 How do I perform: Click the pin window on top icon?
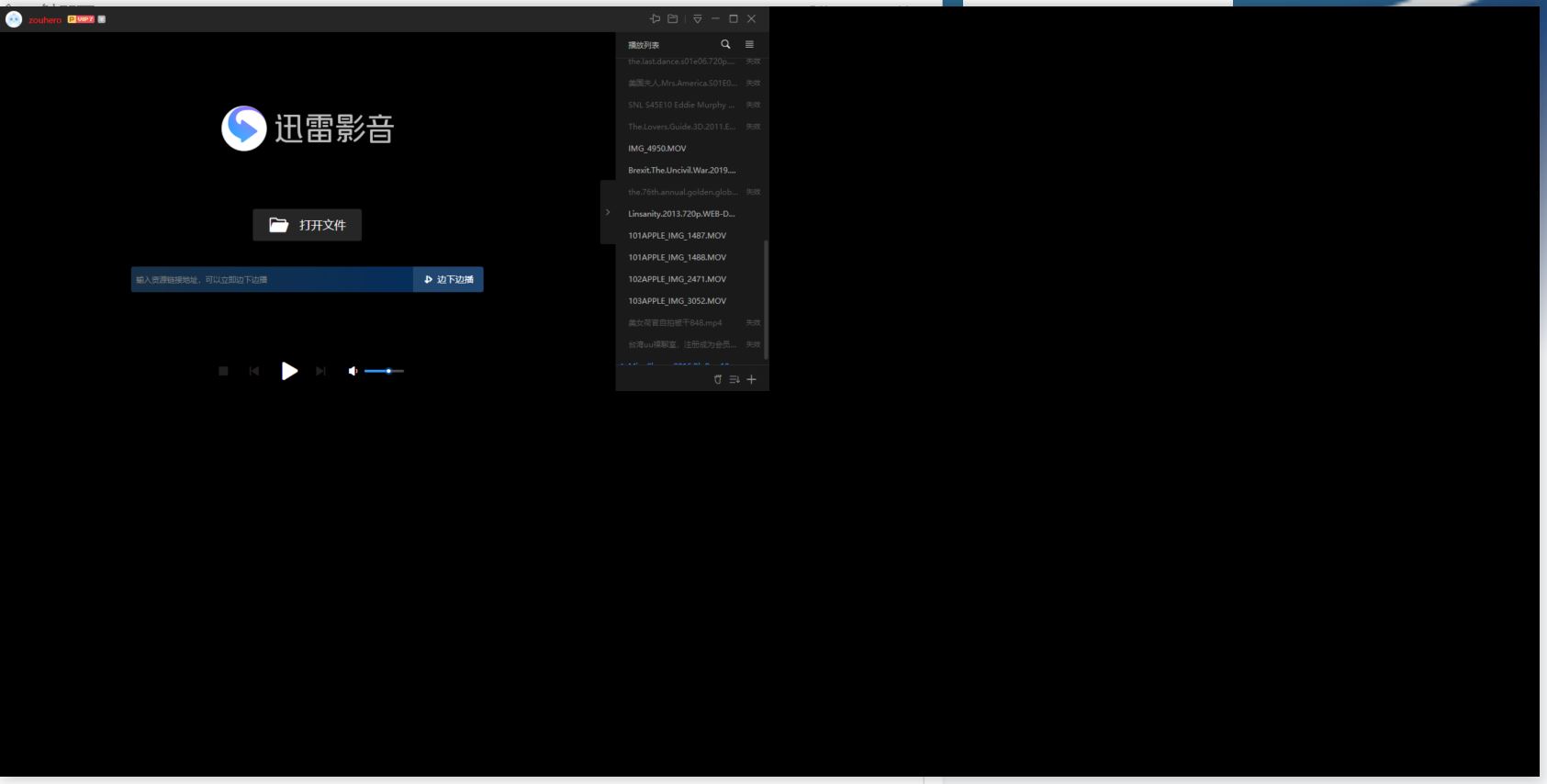[x=655, y=19]
